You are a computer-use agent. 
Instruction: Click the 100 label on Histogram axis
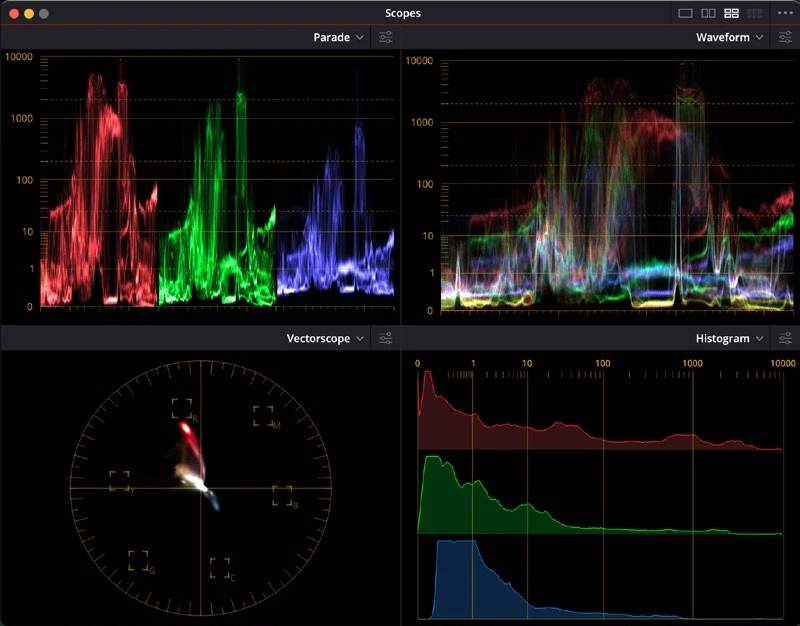click(603, 363)
